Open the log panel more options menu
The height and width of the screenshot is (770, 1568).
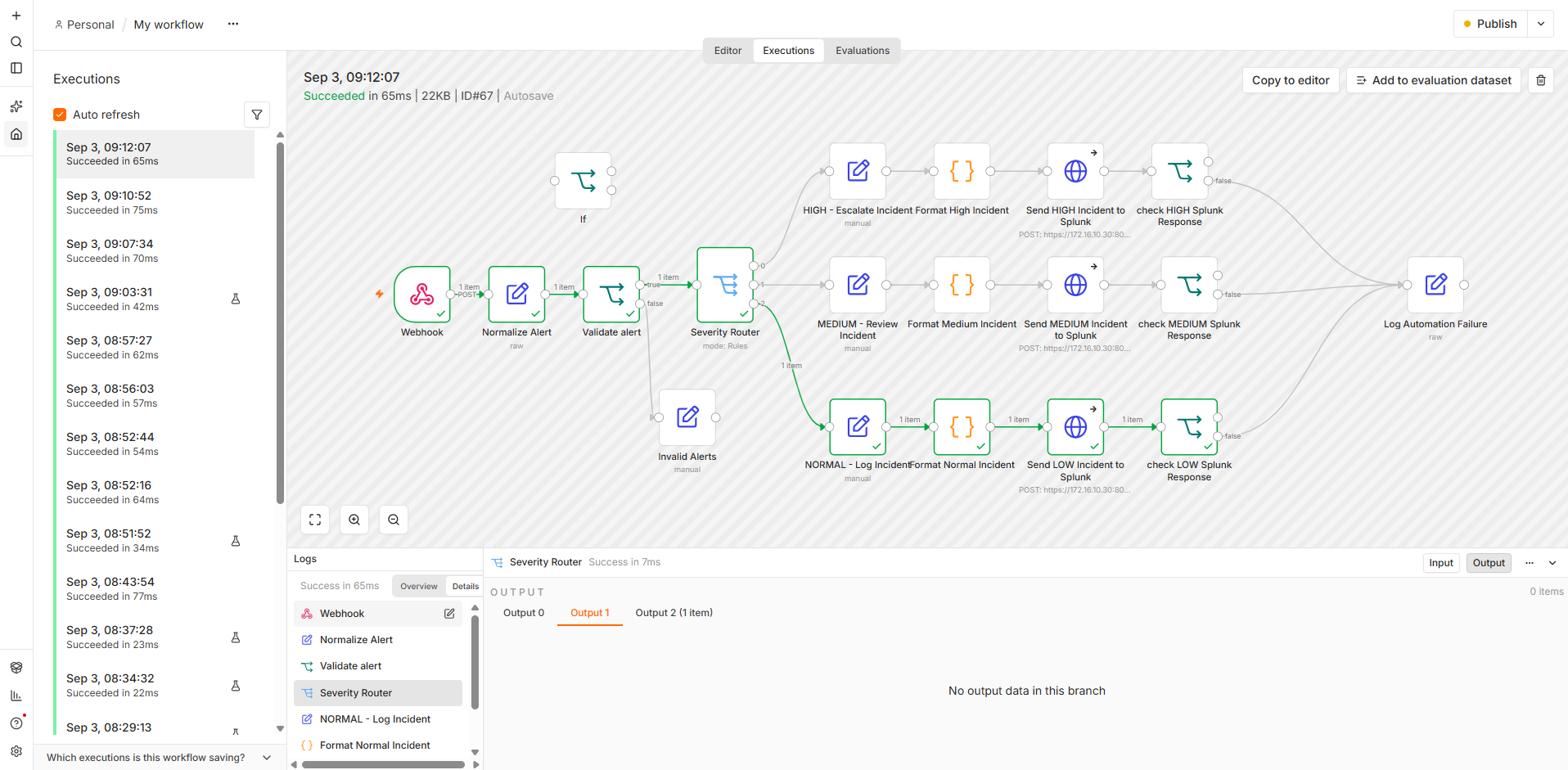pos(1530,563)
